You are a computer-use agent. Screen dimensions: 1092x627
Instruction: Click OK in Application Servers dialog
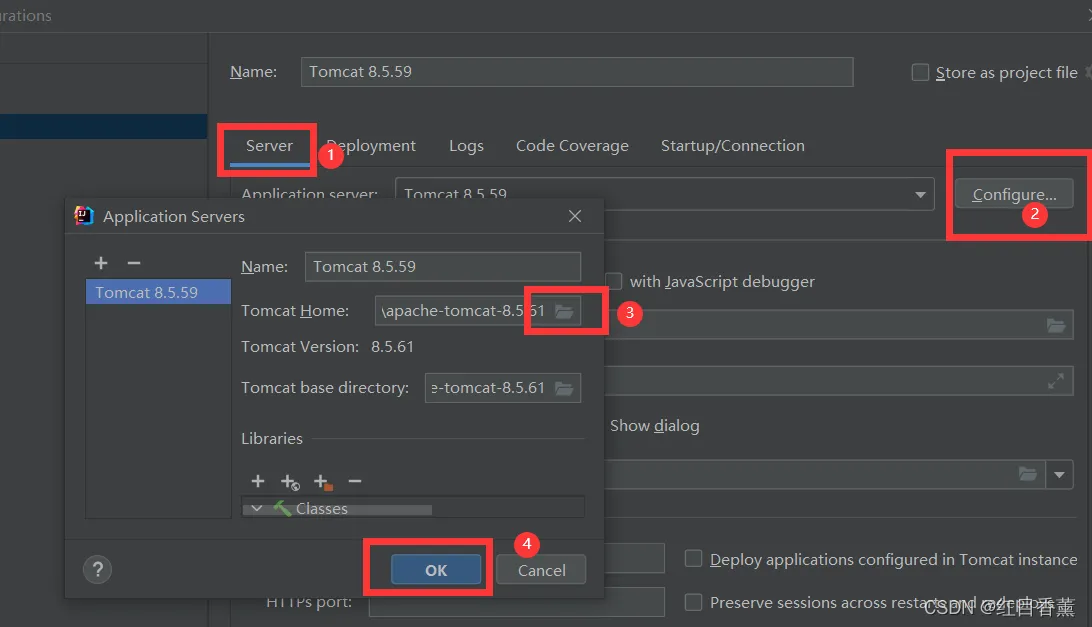click(x=436, y=570)
